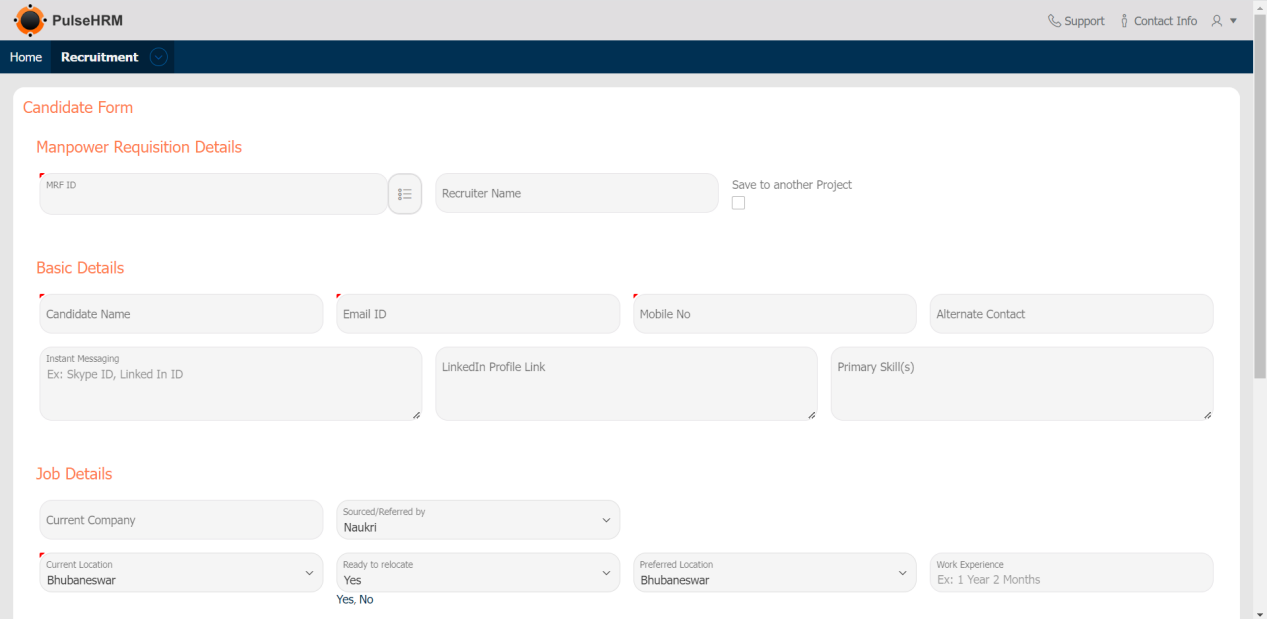Expand the Ready to relocate dropdown
Image resolution: width=1267 pixels, height=619 pixels.
(478, 573)
